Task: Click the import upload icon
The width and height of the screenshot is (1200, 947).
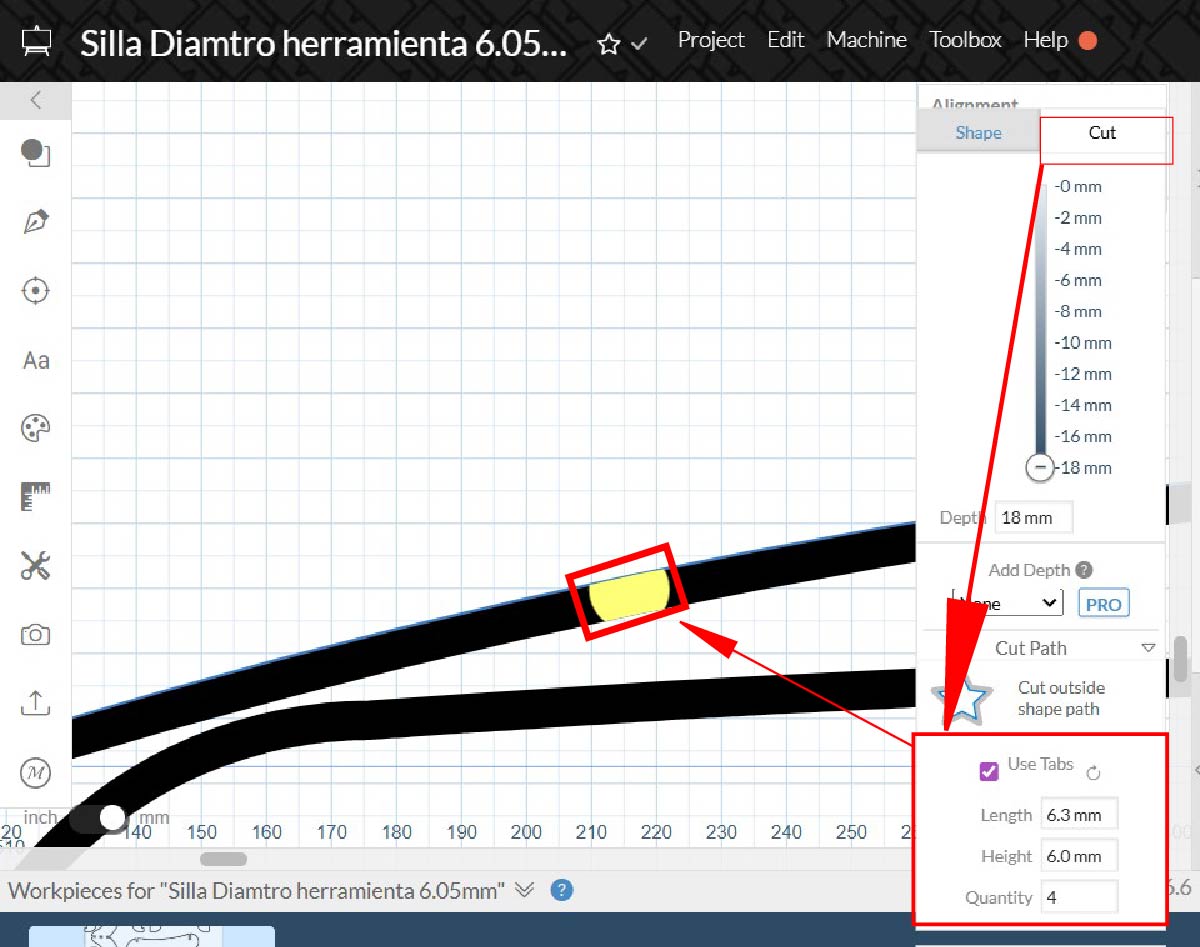Action: click(x=36, y=703)
